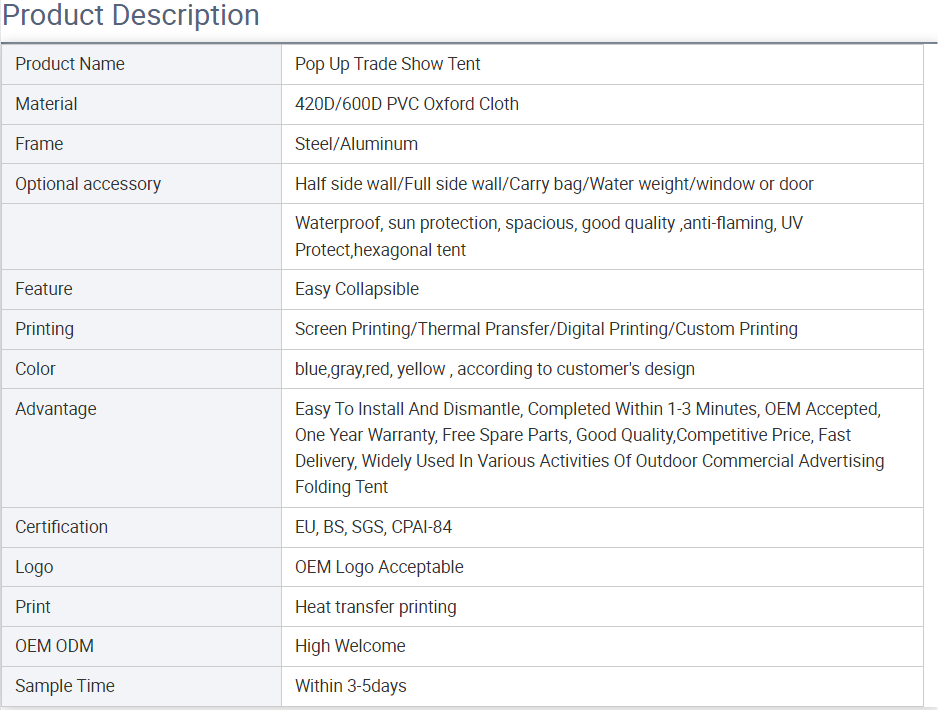Select the Advantage label cell

[x=141, y=448]
